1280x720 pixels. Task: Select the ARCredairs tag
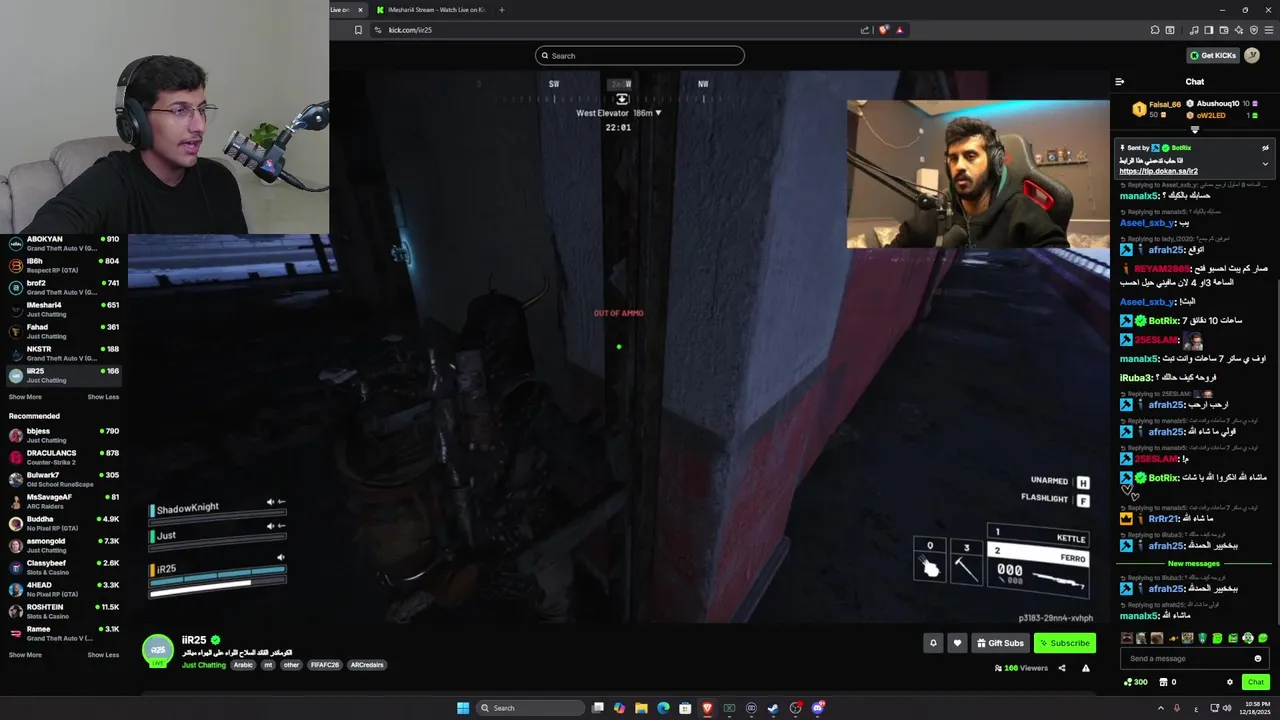[367, 665]
